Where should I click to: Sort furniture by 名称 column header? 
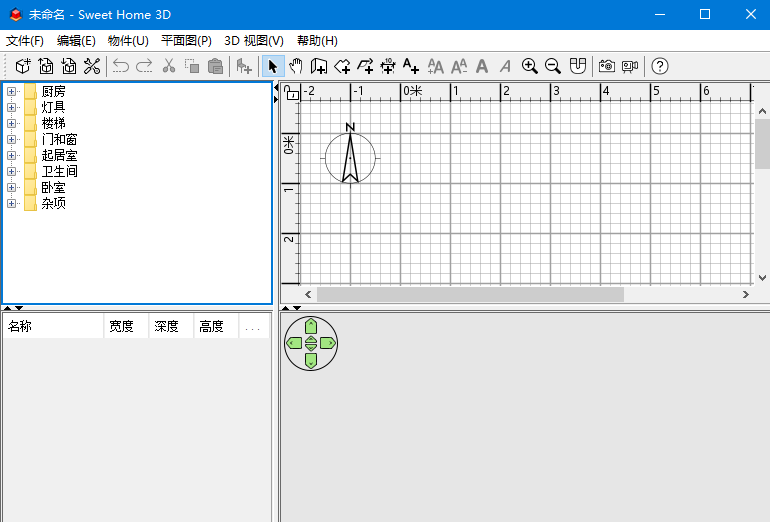pyautogui.click(x=54, y=326)
